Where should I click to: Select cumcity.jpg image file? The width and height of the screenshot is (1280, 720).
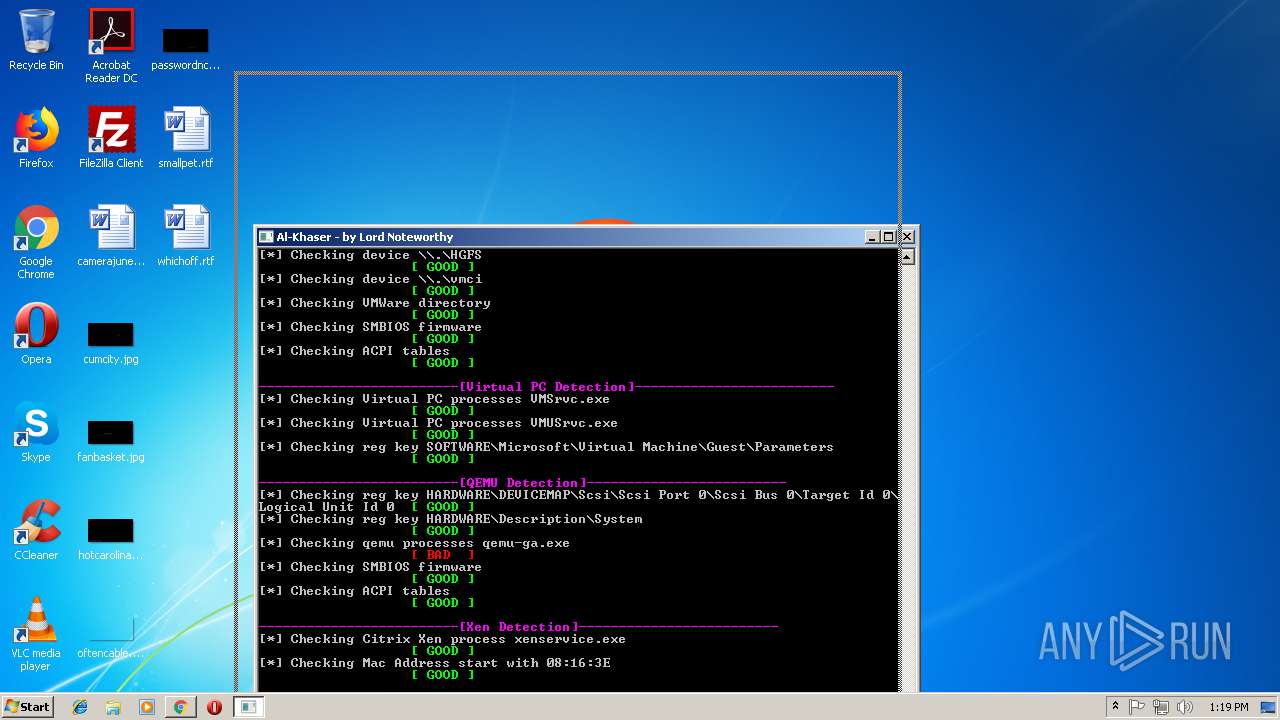111,341
